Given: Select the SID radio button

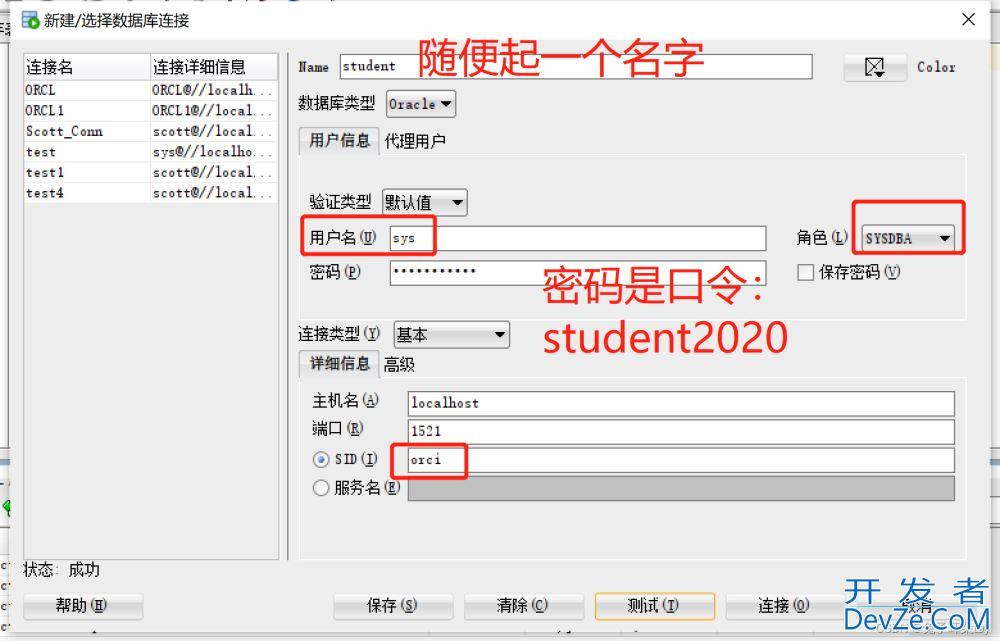Looking at the screenshot, I should click(x=321, y=459).
